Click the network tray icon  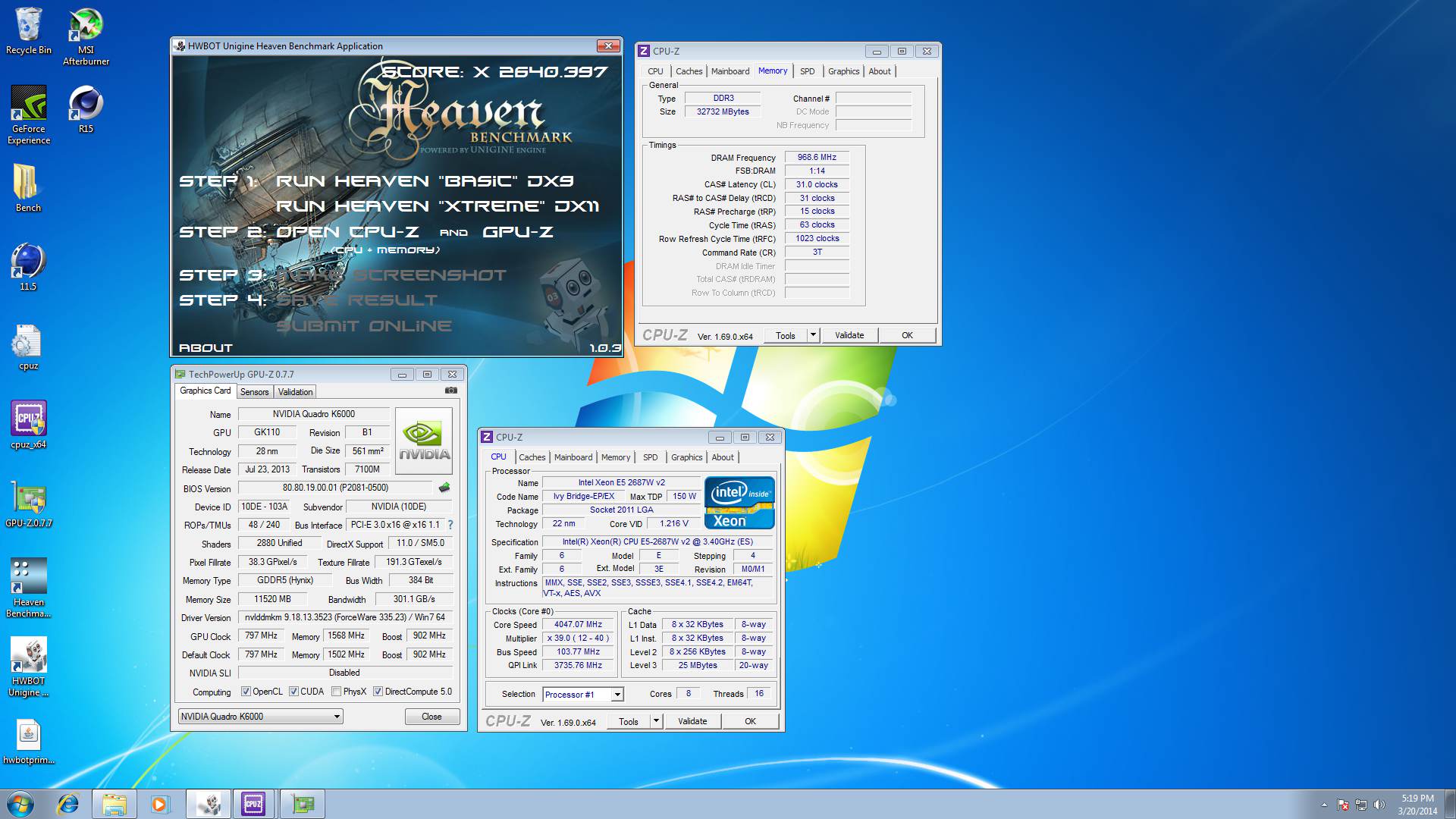tap(1361, 805)
